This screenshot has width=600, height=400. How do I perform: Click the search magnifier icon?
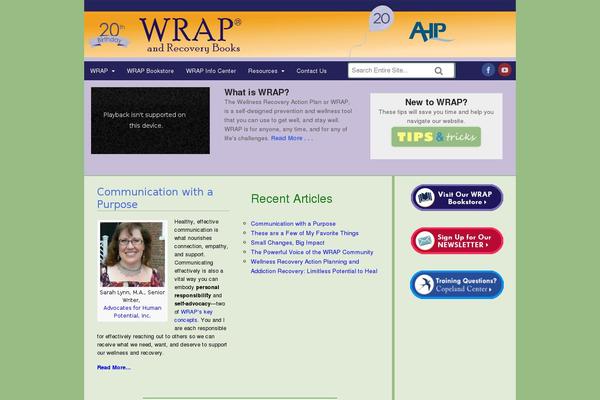[x=439, y=71]
